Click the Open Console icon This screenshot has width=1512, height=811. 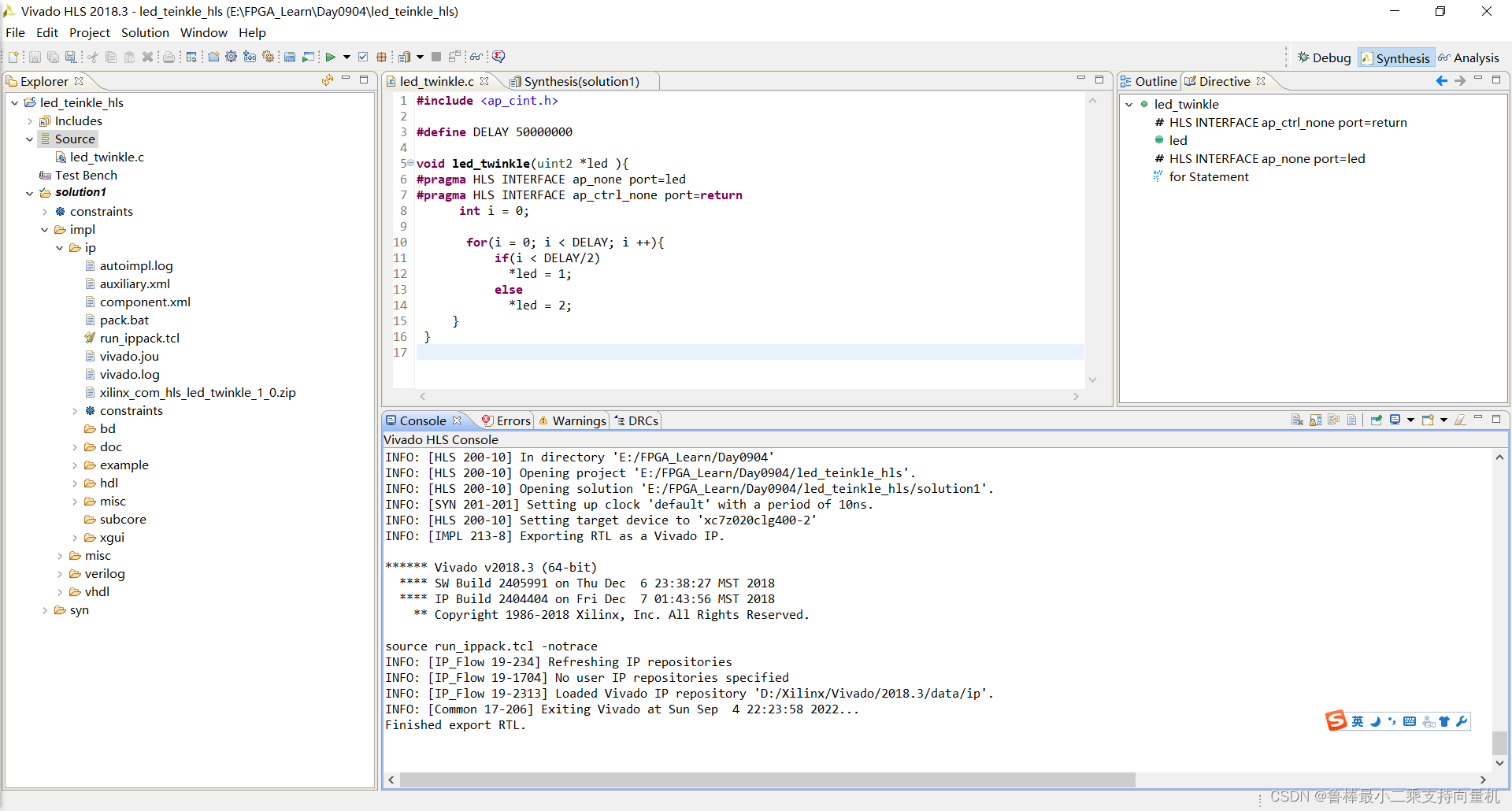1428,420
